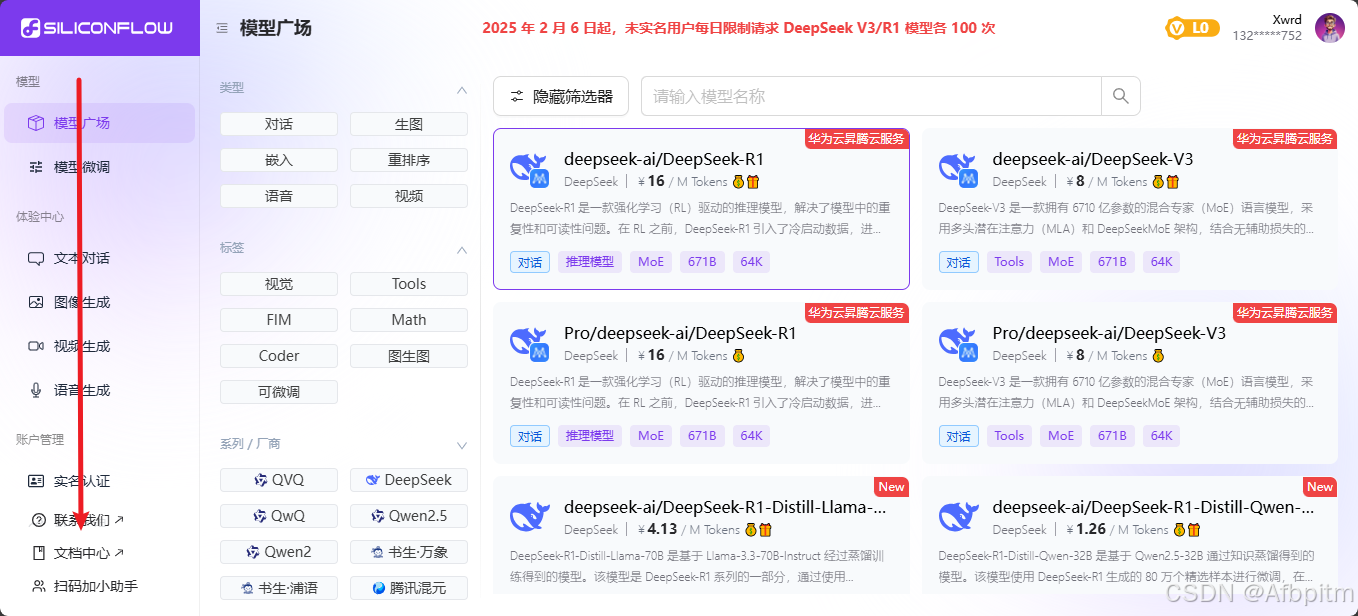Click the 语音生成 microphone icon
1358x616 pixels.
click(x=36, y=390)
